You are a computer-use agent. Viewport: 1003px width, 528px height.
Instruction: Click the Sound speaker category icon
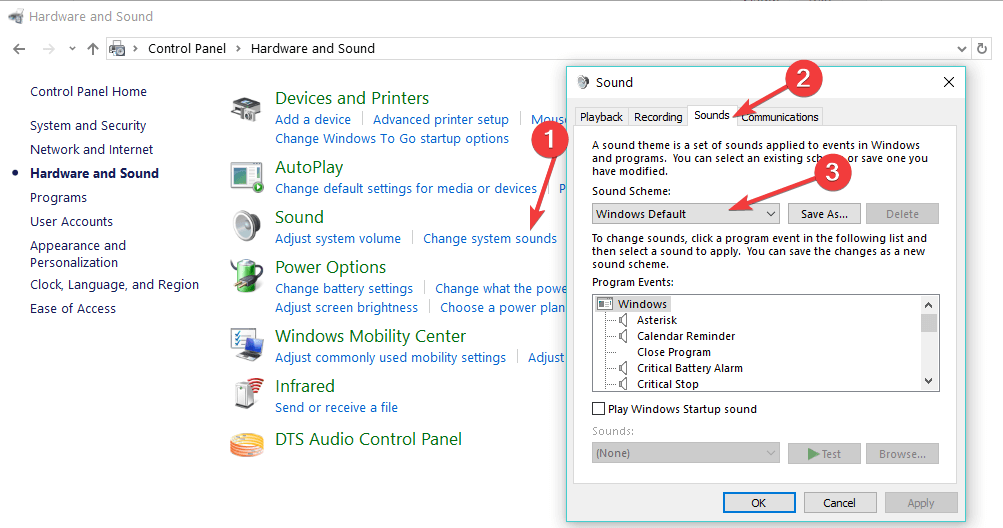247,227
